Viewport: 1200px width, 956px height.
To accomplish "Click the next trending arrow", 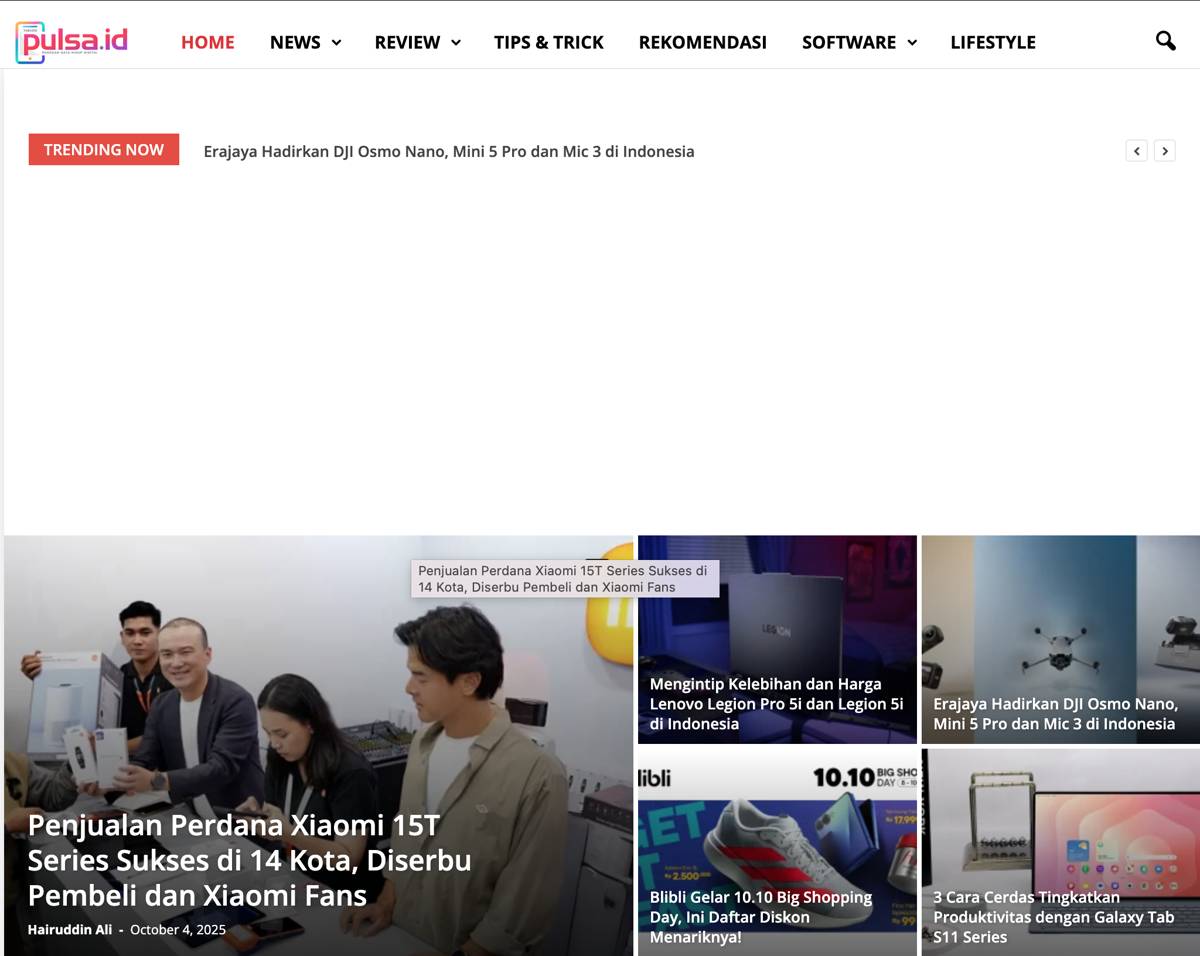I will tap(1164, 151).
